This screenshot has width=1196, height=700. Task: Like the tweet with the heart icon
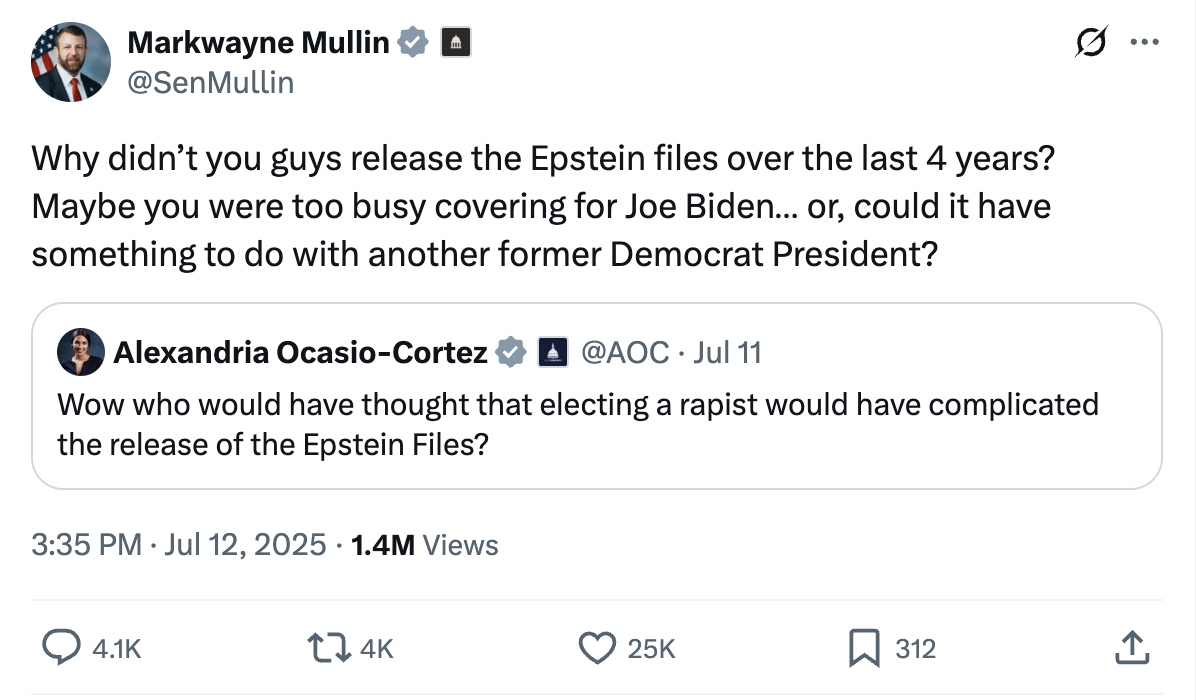(x=598, y=649)
